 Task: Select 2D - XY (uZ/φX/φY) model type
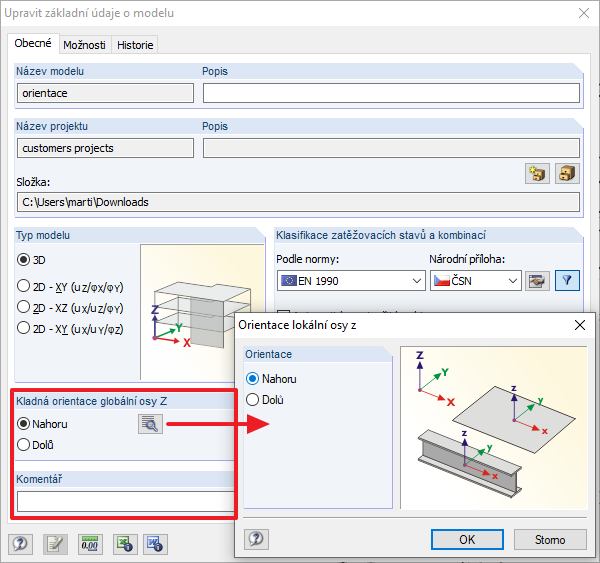click(x=70, y=287)
